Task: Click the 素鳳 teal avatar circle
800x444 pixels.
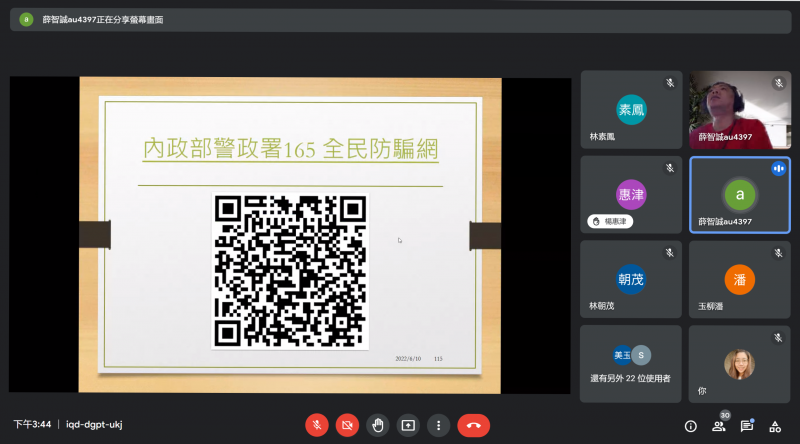Action: (631, 110)
